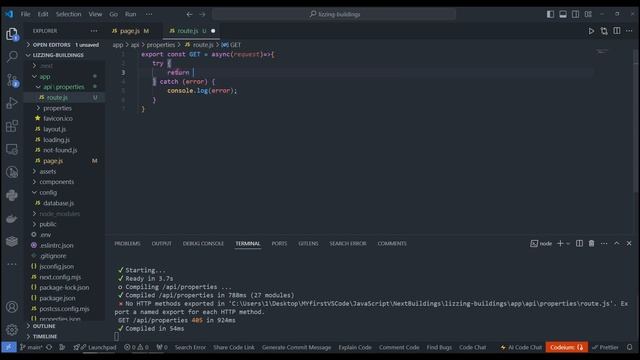Split the terminal panel
This screenshot has height=360, width=640.
[x=579, y=243]
